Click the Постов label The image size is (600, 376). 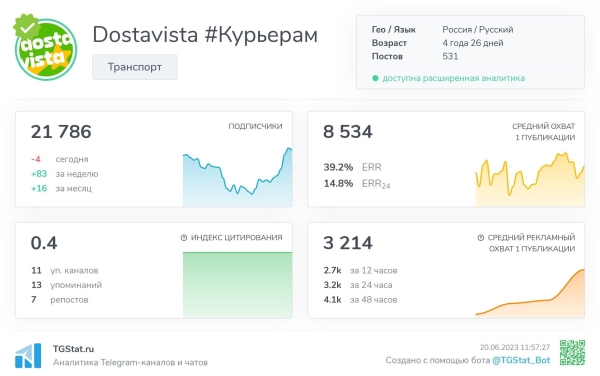(x=387, y=56)
